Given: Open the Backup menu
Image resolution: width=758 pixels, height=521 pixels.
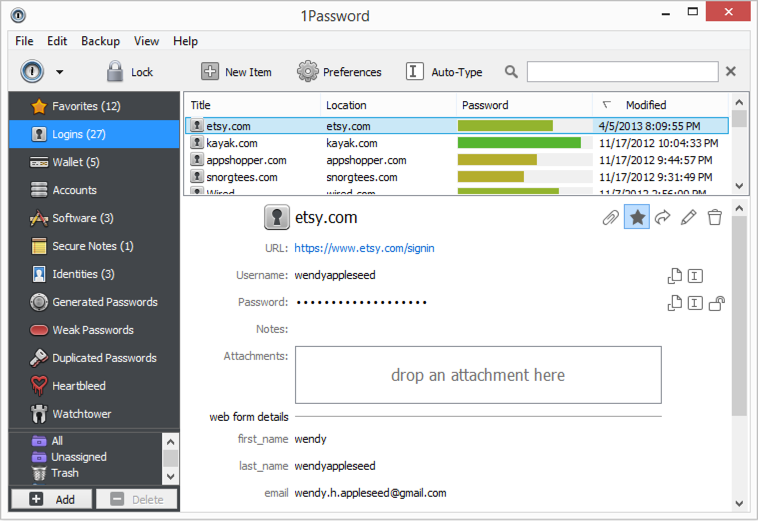Looking at the screenshot, I should [x=100, y=41].
